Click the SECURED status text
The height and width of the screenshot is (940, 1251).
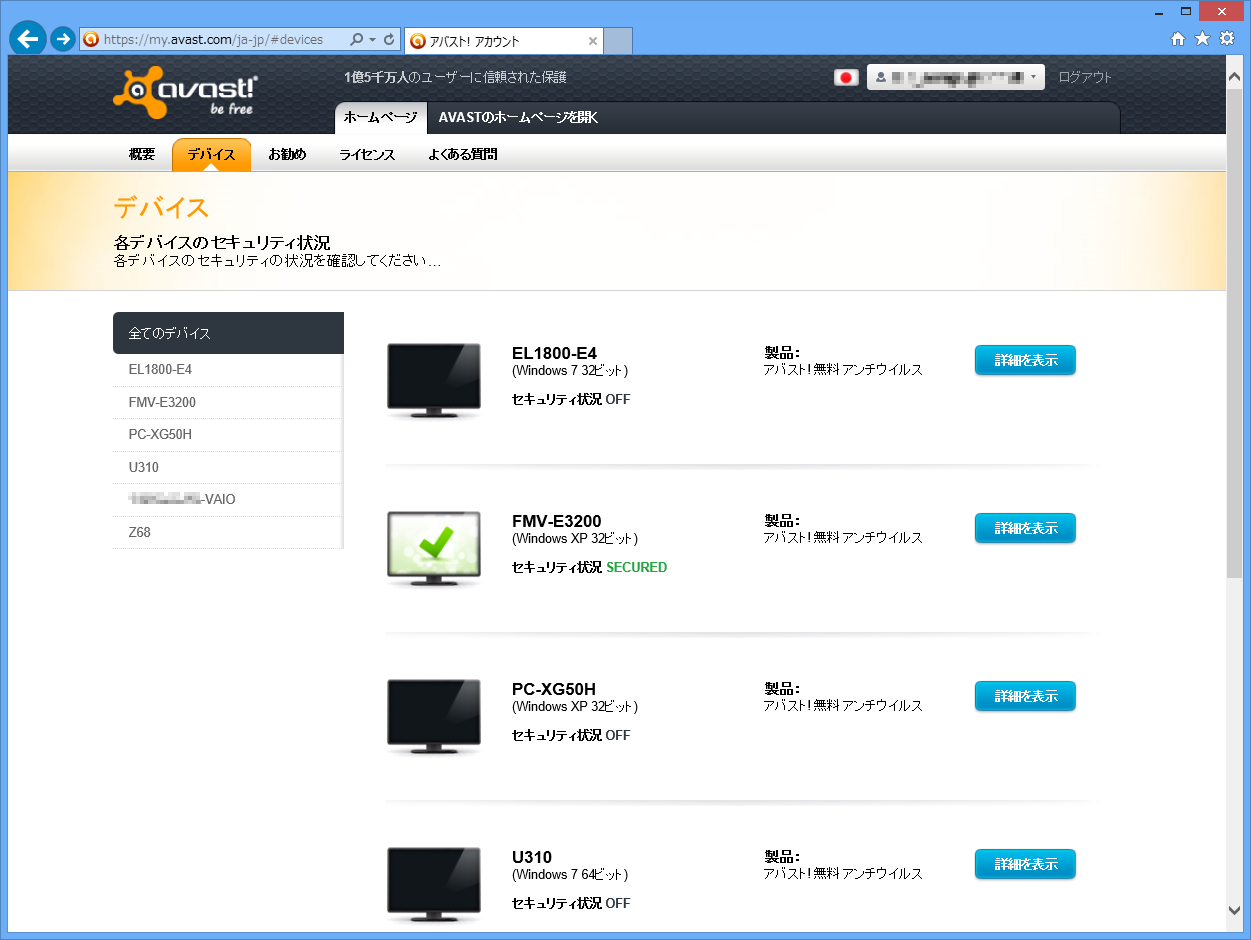pyautogui.click(x=637, y=567)
